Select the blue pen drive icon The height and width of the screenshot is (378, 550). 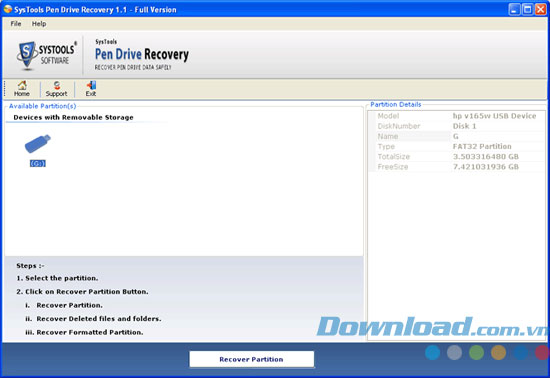click(x=38, y=144)
